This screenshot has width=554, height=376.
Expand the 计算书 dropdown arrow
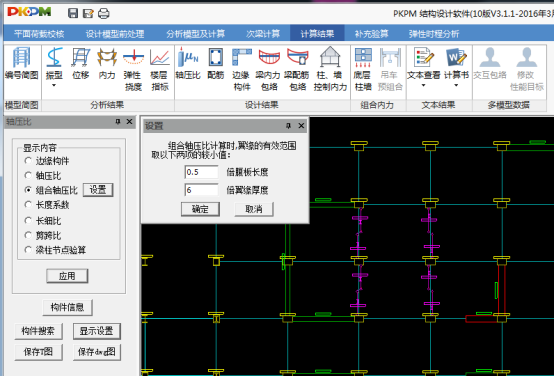tap(456, 86)
